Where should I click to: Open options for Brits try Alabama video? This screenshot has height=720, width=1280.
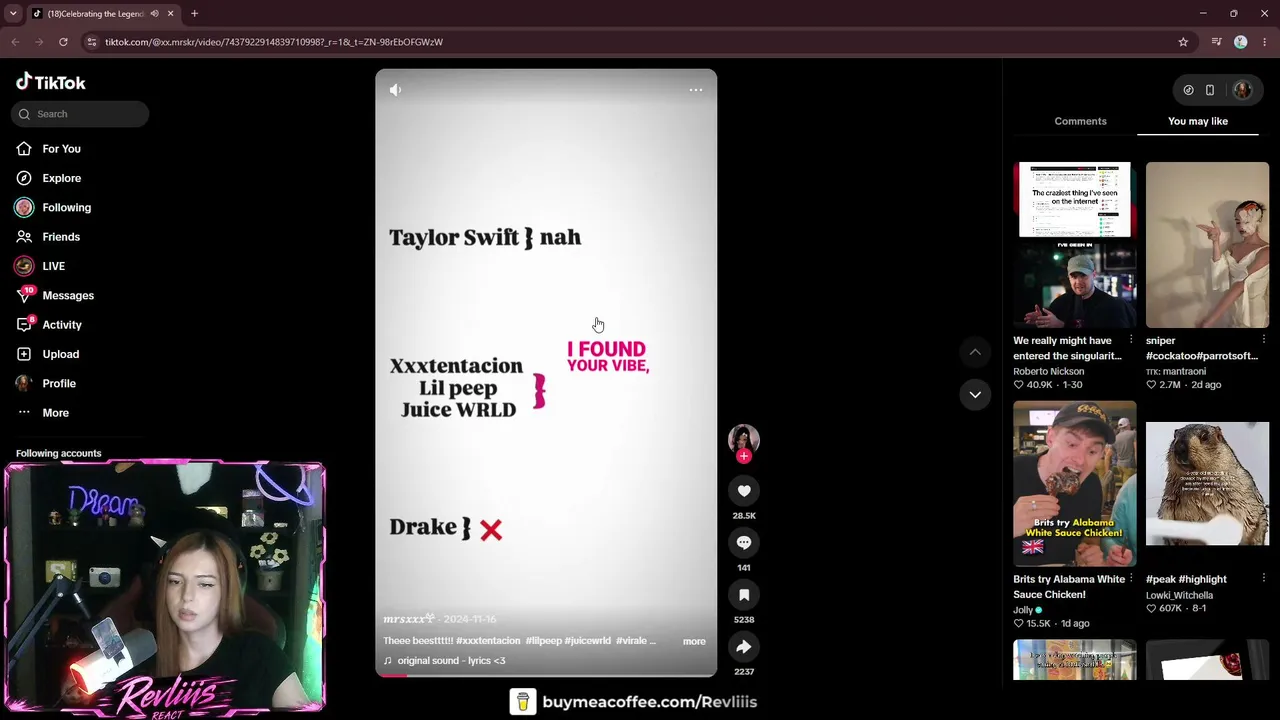[1131, 579]
